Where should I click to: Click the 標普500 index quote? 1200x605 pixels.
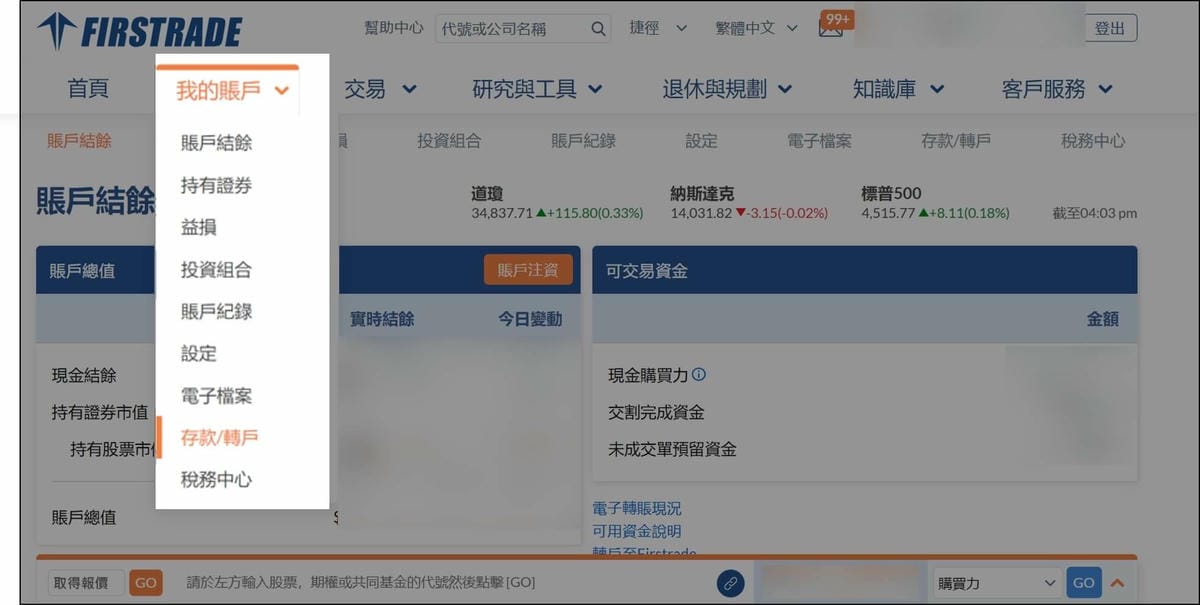(x=935, y=203)
